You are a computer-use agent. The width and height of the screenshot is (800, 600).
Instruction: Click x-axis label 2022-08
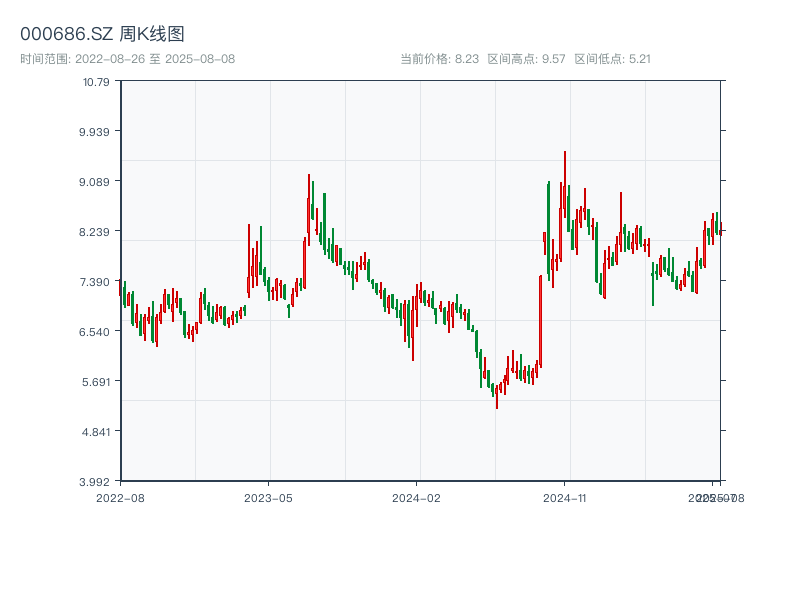(x=120, y=498)
